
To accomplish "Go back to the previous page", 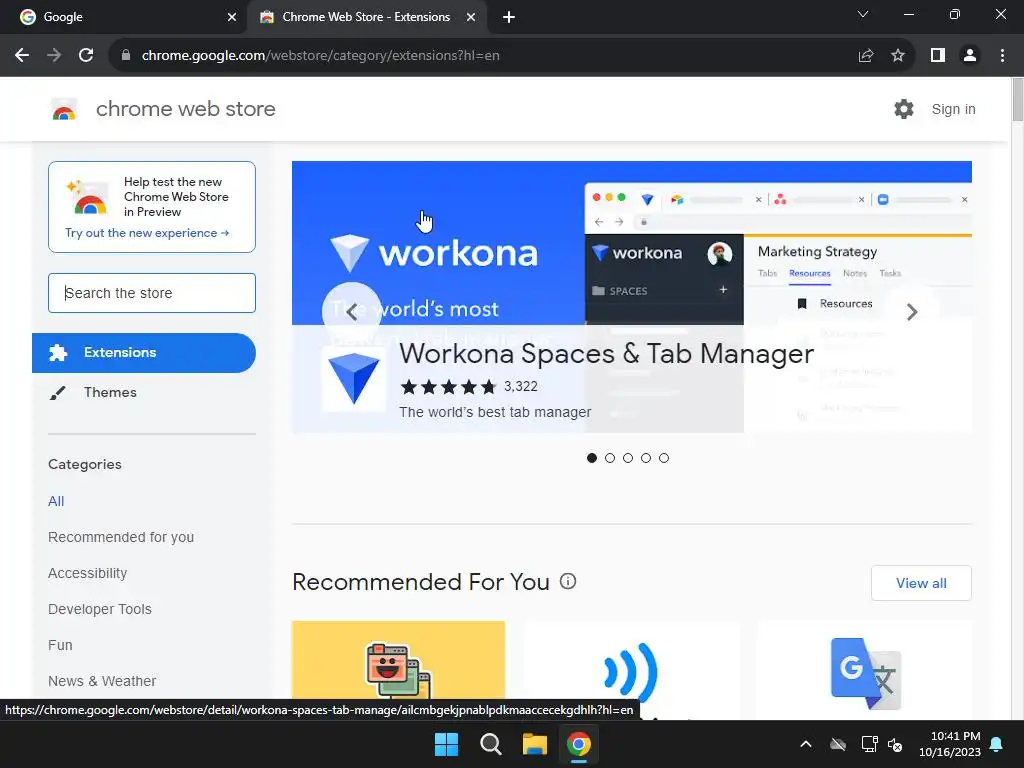I will coord(22,56).
